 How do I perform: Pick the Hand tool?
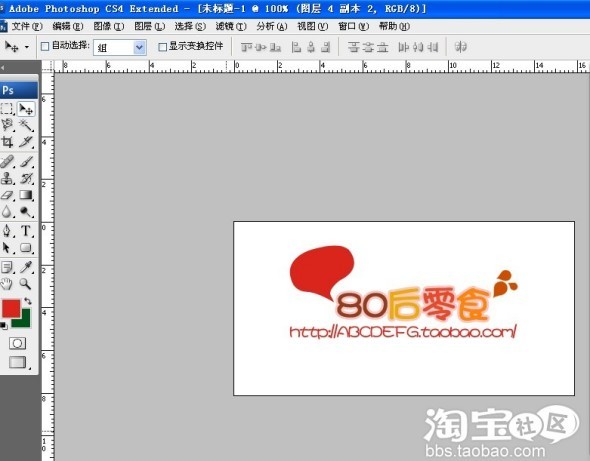click(7, 284)
